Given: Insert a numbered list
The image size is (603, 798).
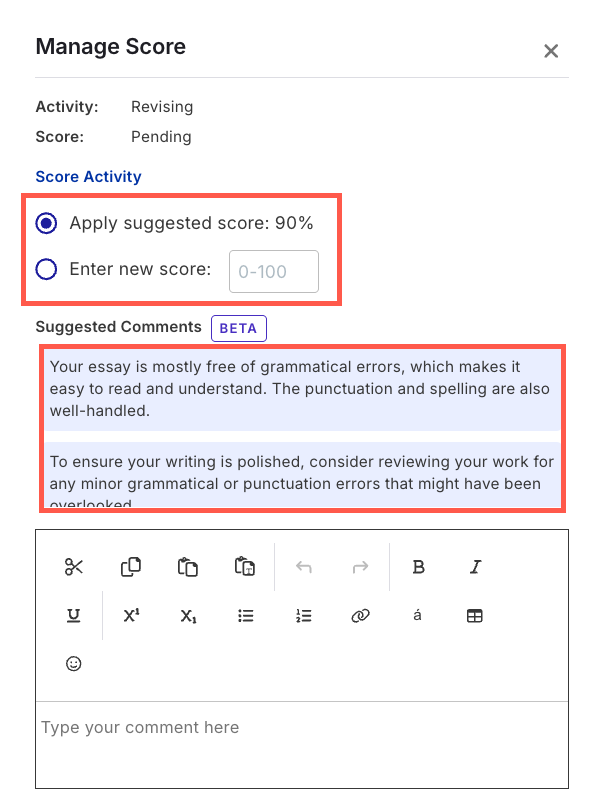Looking at the screenshot, I should 303,616.
